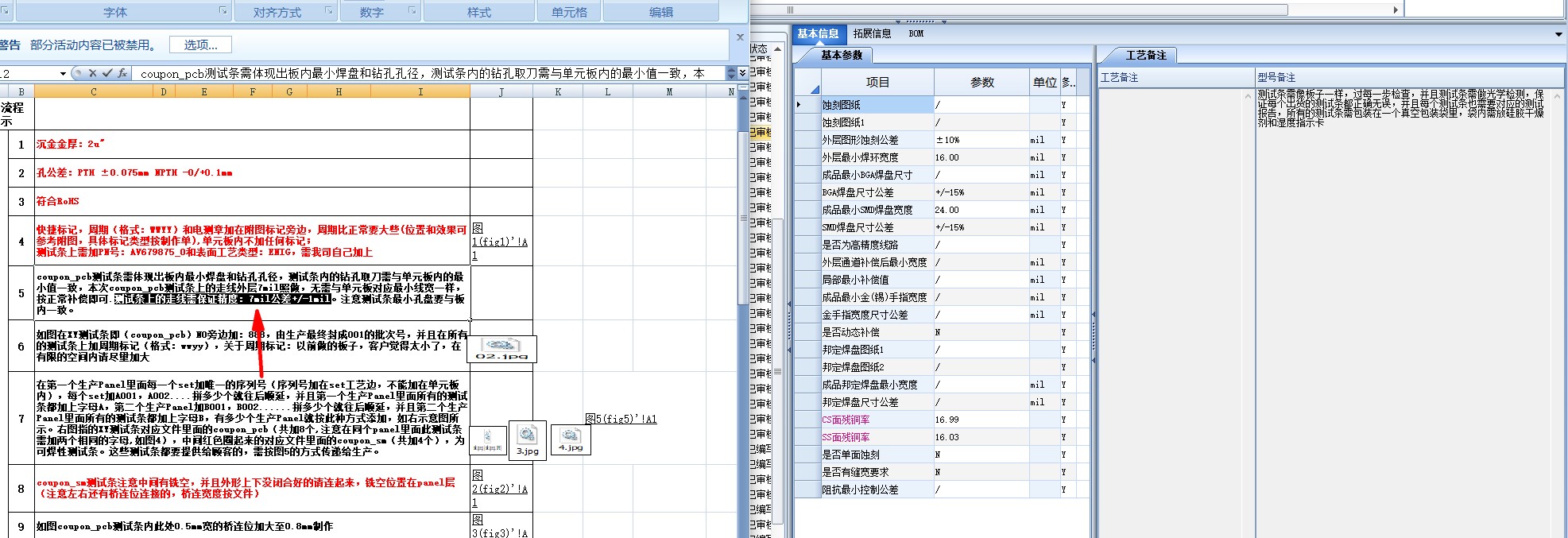Click the 符合RoHS cell
The width and height of the screenshot is (1568, 538).
[x=252, y=201]
